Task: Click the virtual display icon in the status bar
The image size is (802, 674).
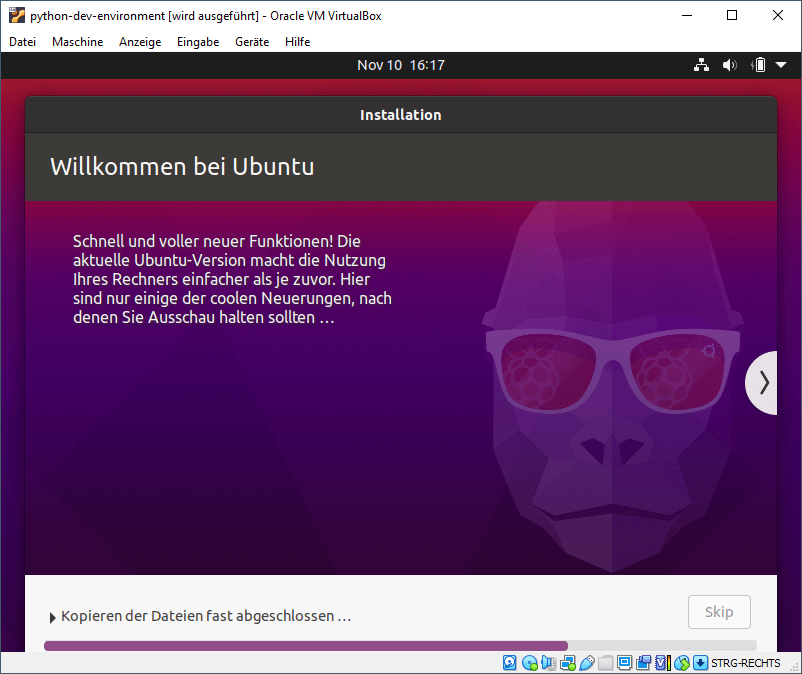Action: pyautogui.click(x=626, y=662)
